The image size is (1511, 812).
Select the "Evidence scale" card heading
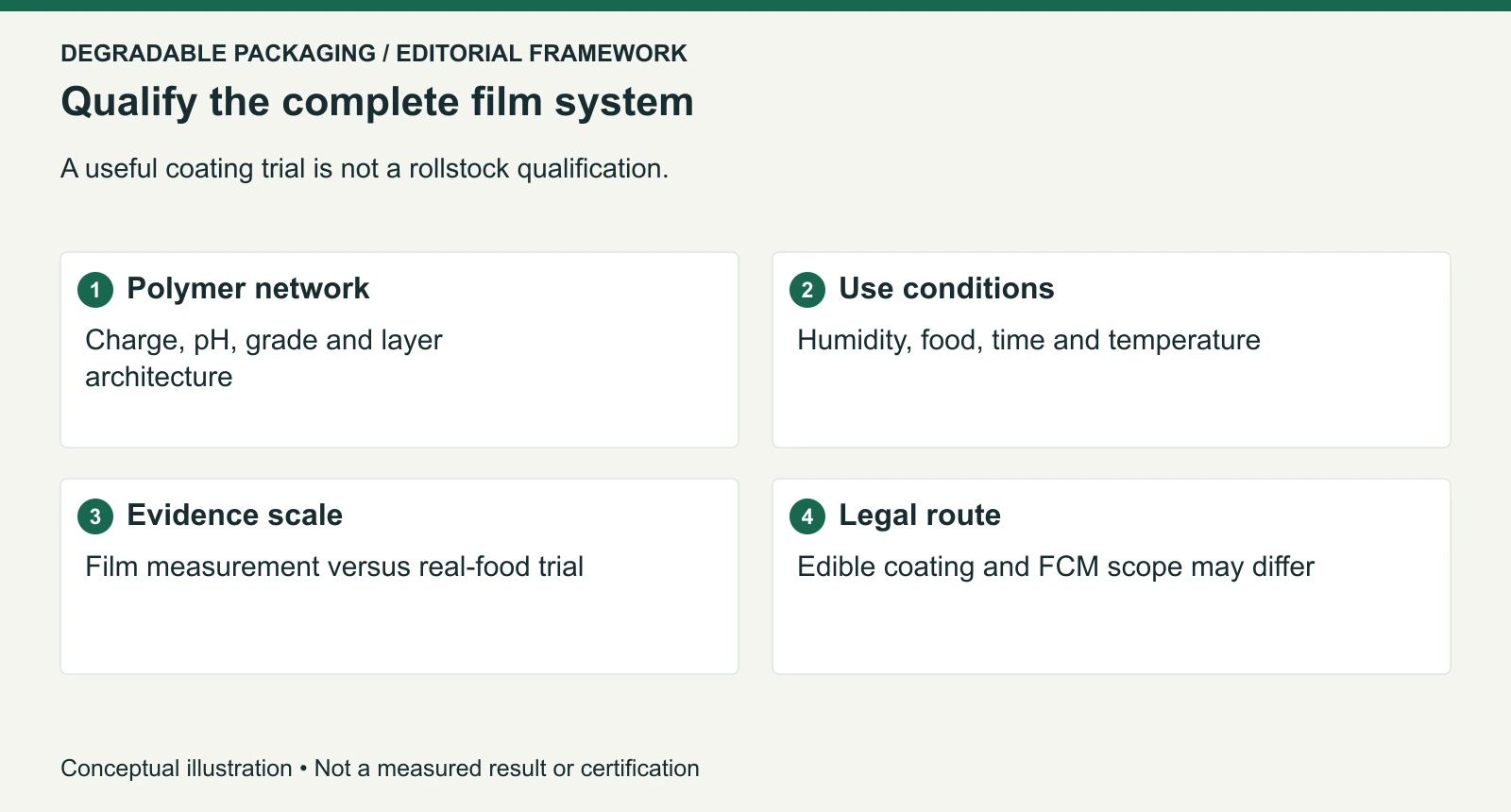pyautogui.click(x=234, y=516)
